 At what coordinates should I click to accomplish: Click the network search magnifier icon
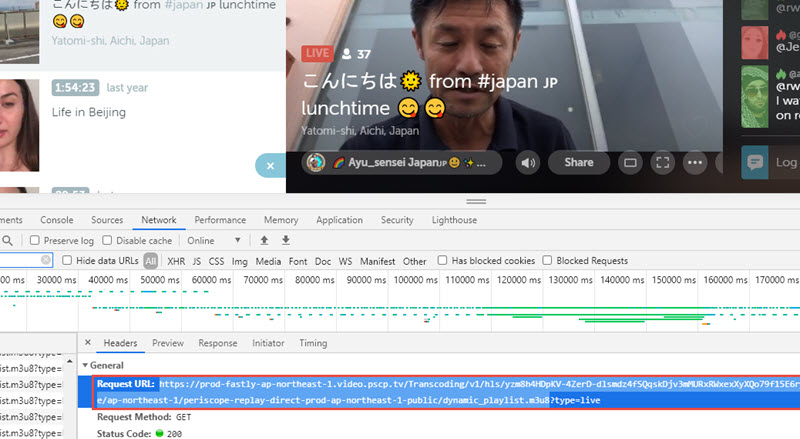(8, 240)
